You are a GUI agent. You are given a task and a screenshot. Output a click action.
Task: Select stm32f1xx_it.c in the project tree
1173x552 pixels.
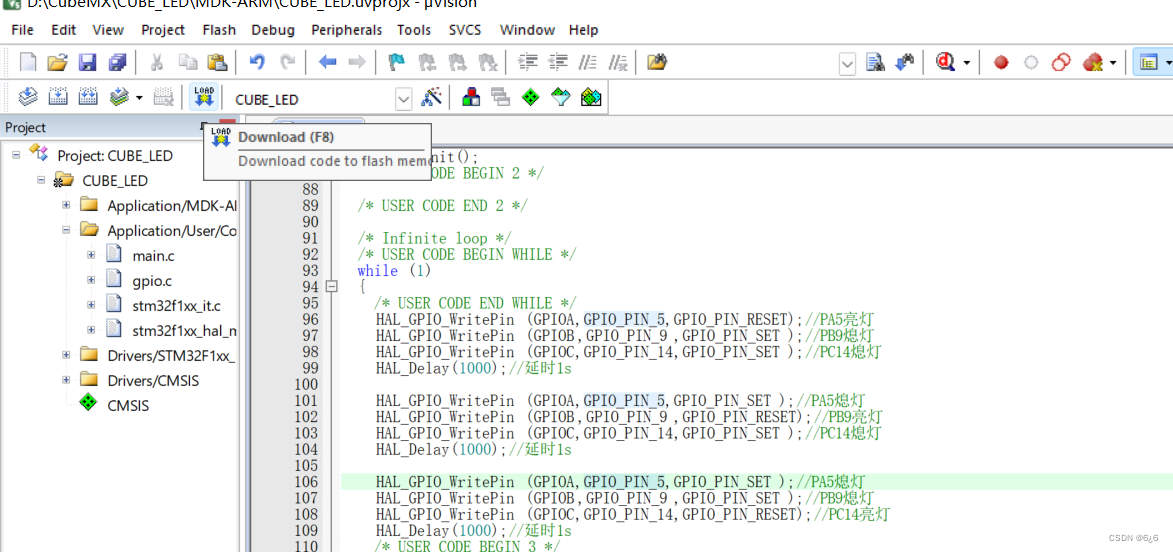177,306
